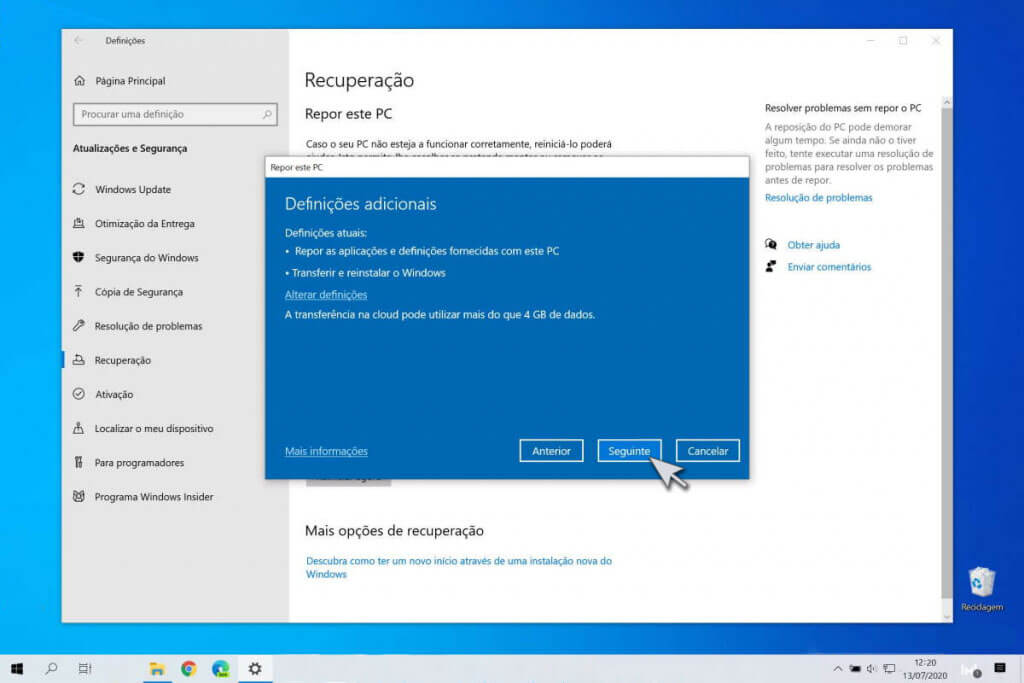This screenshot has width=1024, height=683.
Task: Click the Enviar comentários link
Action: click(x=829, y=266)
